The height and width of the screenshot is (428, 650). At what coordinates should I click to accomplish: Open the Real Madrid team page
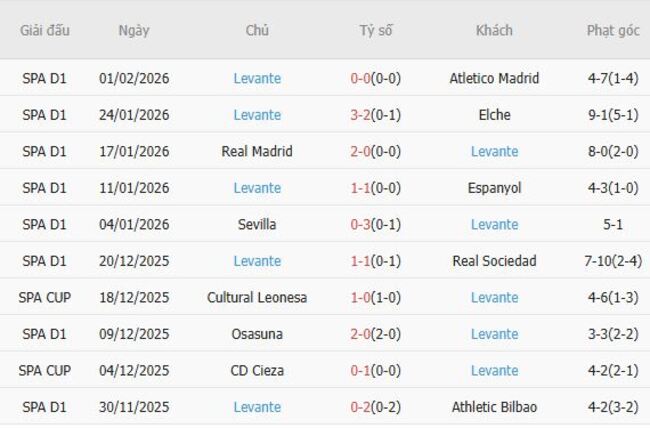[x=257, y=152]
